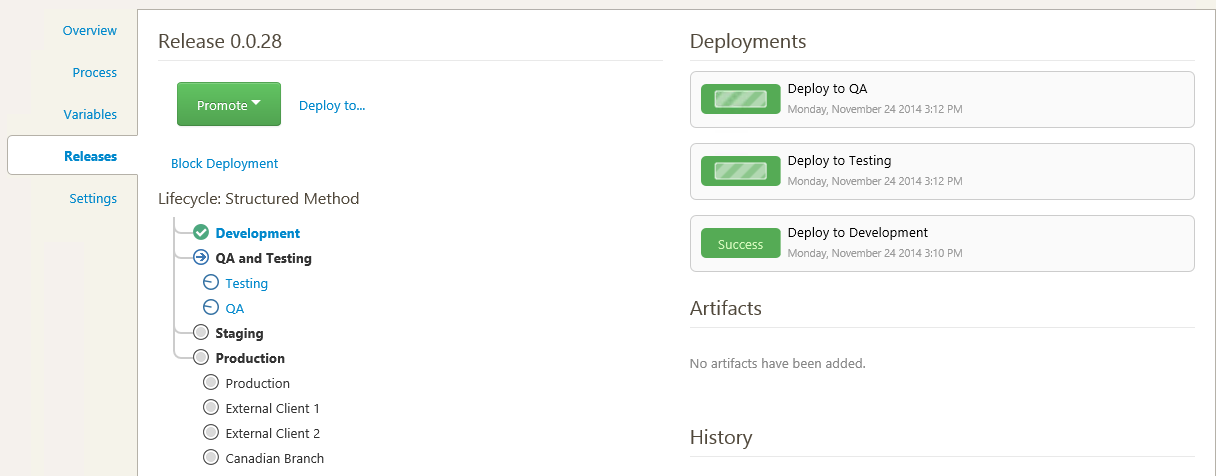Image resolution: width=1216 pixels, height=476 pixels.
Task: Click the Success badge for Deploy to Development
Action: coord(740,244)
